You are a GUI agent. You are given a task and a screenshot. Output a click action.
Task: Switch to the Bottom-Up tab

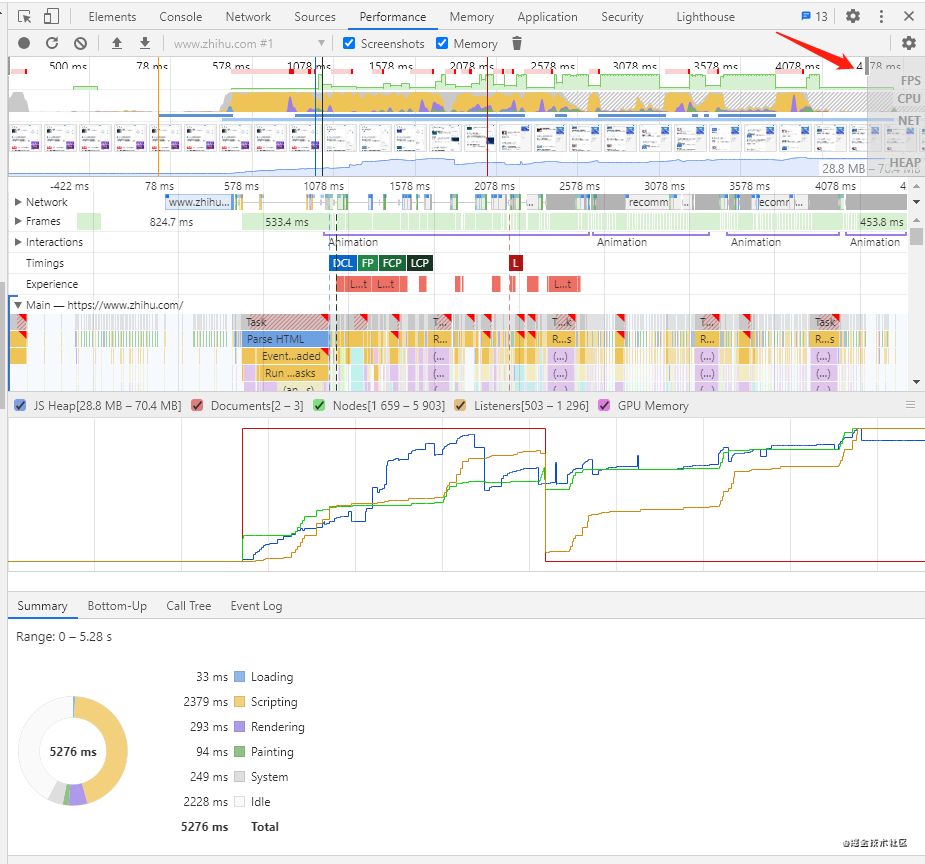pyautogui.click(x=117, y=606)
